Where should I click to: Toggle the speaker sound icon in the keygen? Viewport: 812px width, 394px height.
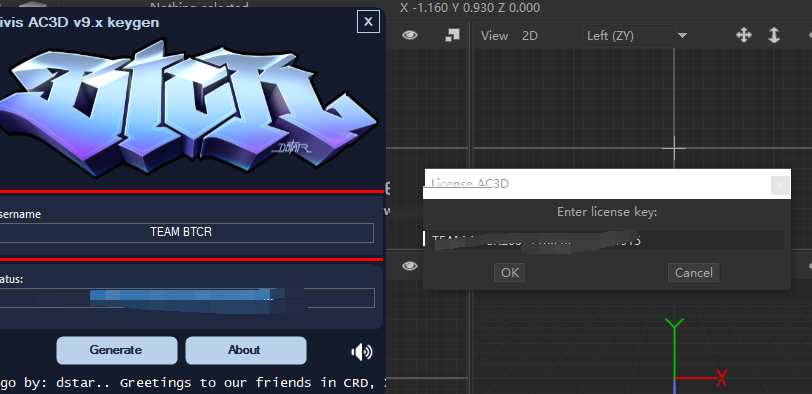pos(361,352)
